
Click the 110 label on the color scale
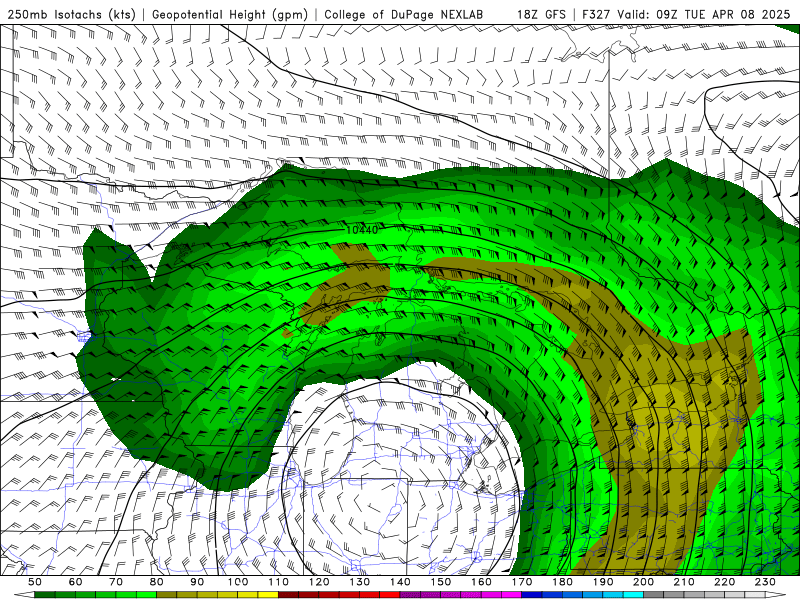[x=279, y=582]
